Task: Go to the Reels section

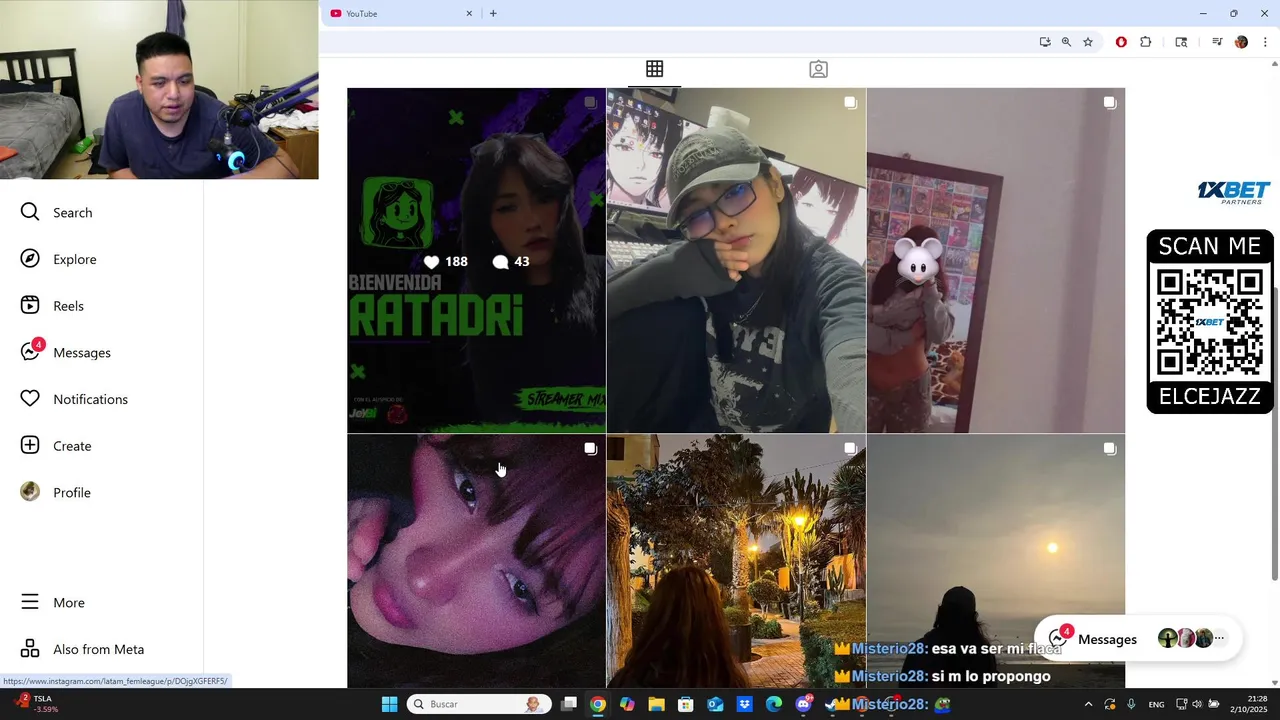Action: point(53,306)
